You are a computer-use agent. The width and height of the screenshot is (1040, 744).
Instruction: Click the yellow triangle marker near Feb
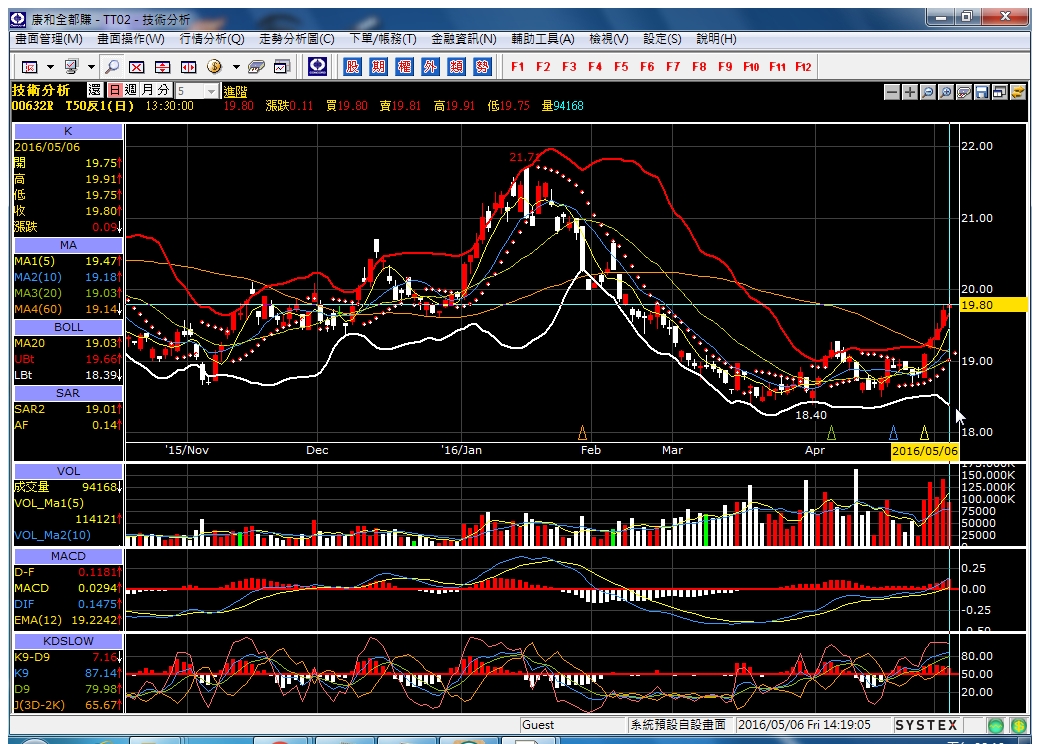point(582,433)
